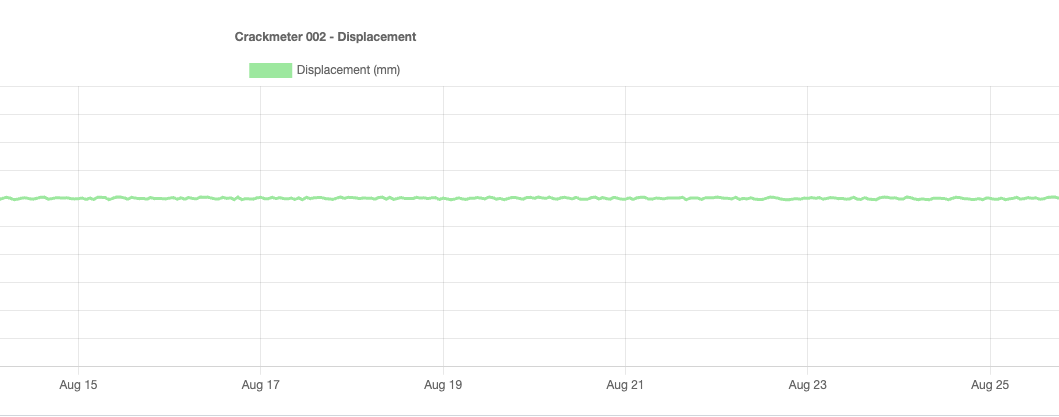Click the displacement line above Aug 25
This screenshot has width=1059, height=417.
[990, 198]
